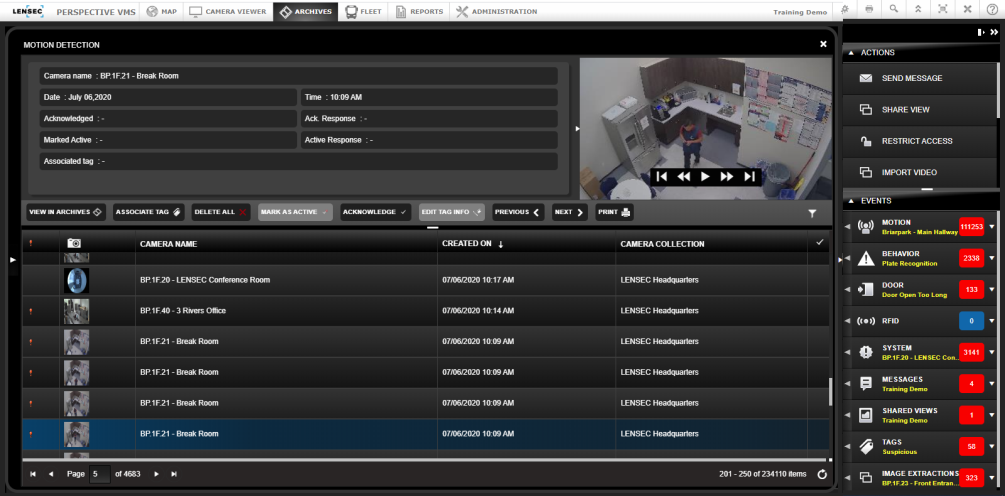Click Share View action

[x=920, y=110]
